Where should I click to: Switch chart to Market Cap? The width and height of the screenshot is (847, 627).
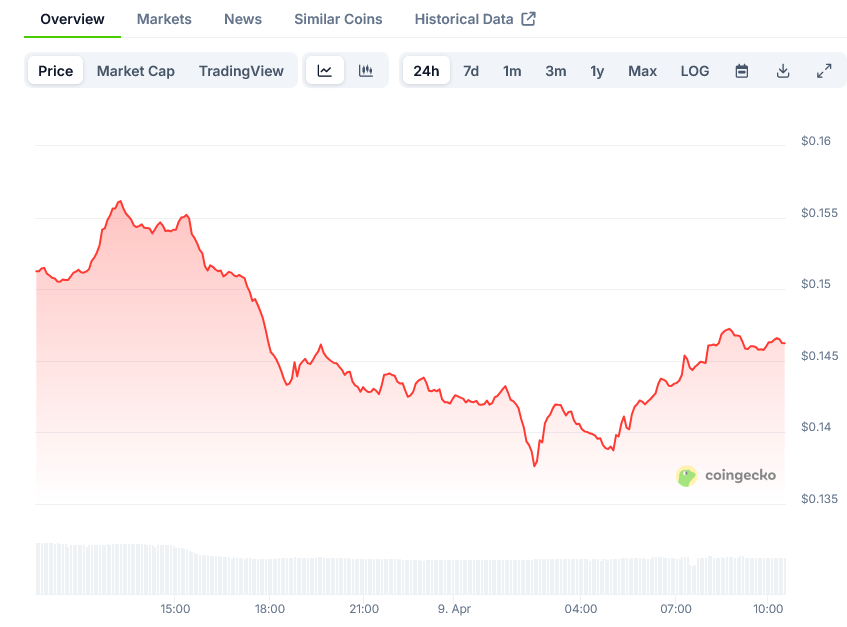136,71
